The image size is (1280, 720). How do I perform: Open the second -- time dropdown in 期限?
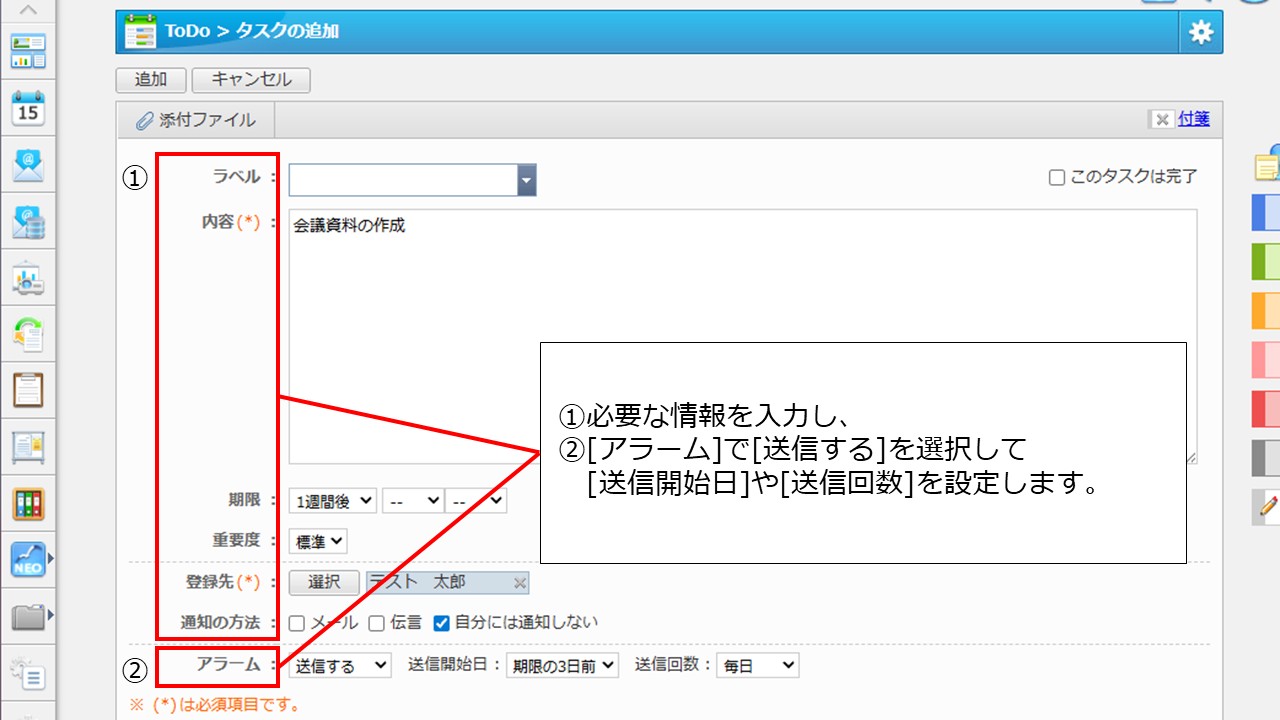476,500
